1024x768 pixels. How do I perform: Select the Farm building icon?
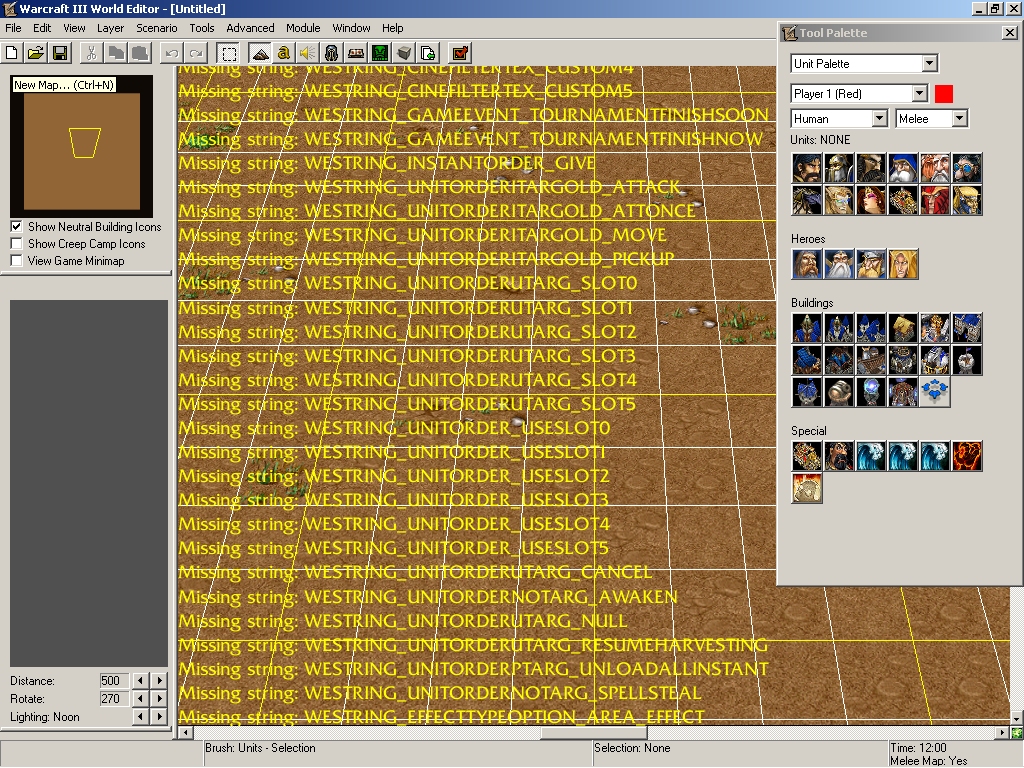(x=903, y=328)
